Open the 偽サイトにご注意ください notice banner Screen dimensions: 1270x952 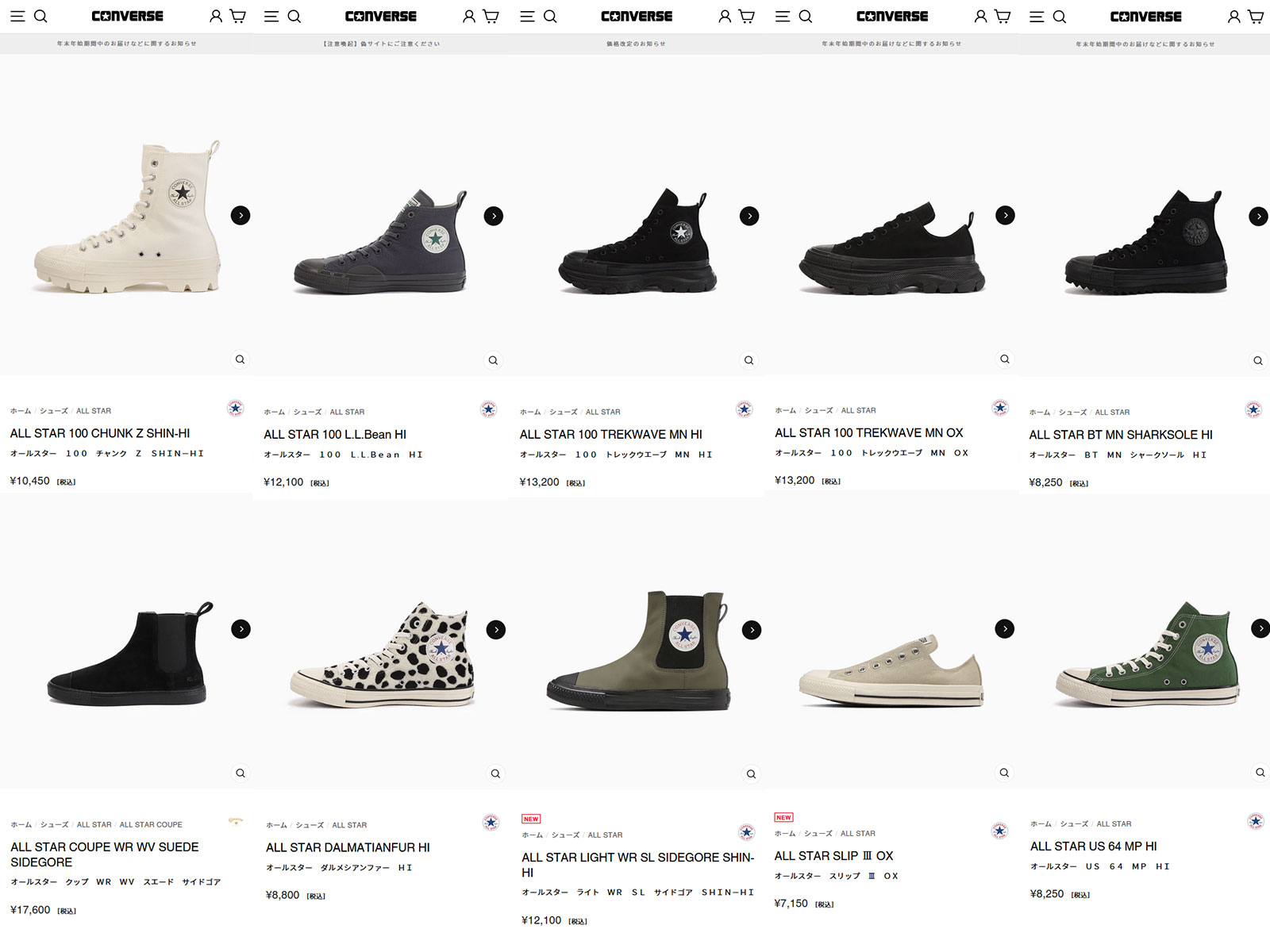(381, 44)
